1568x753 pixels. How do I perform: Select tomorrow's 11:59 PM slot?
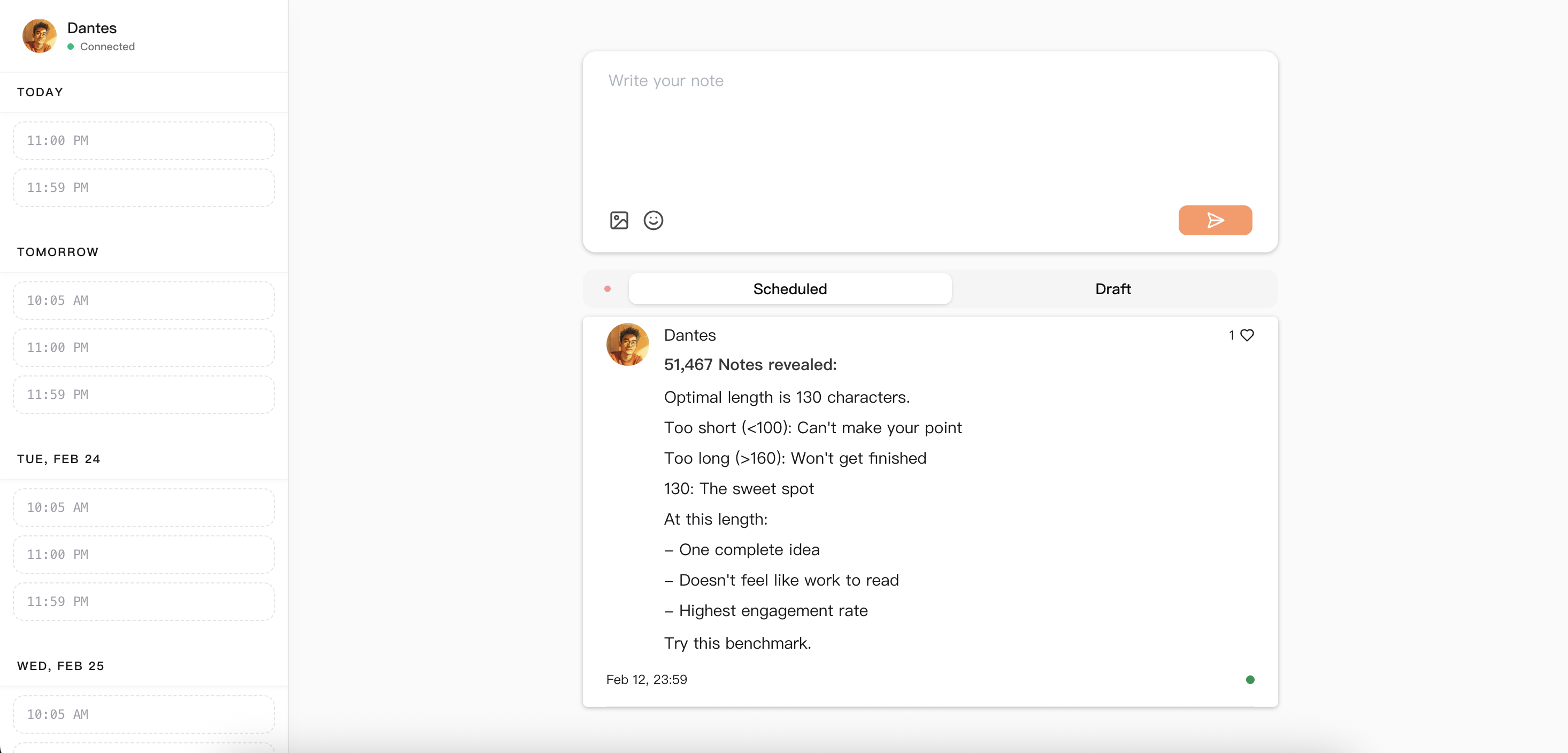point(144,395)
